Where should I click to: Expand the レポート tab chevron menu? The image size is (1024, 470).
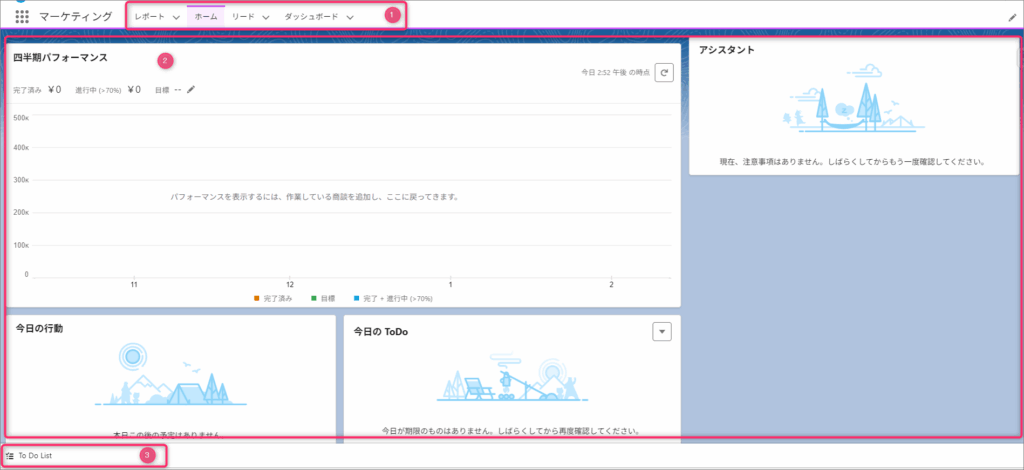(176, 18)
